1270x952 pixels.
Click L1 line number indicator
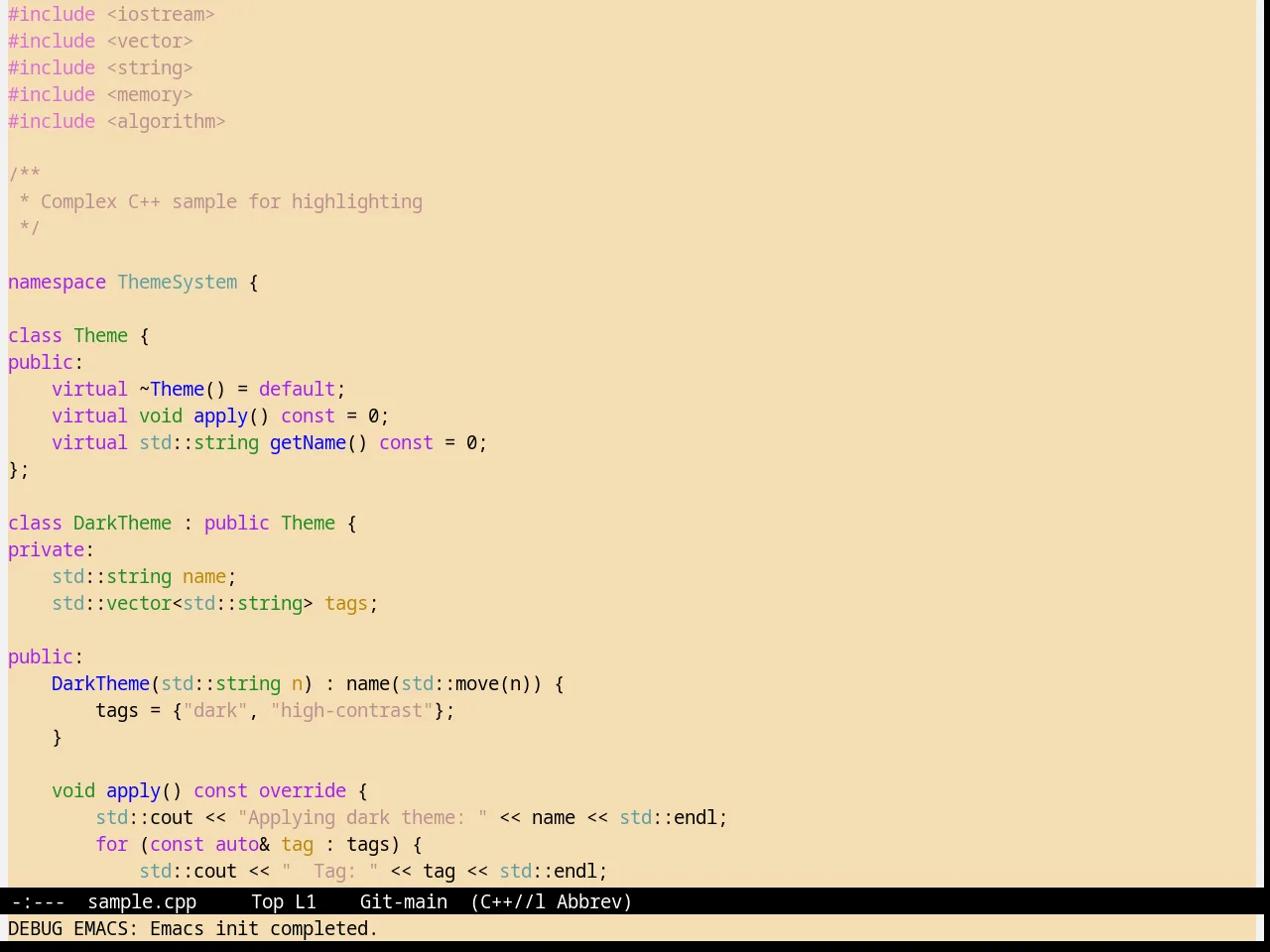[x=305, y=901]
